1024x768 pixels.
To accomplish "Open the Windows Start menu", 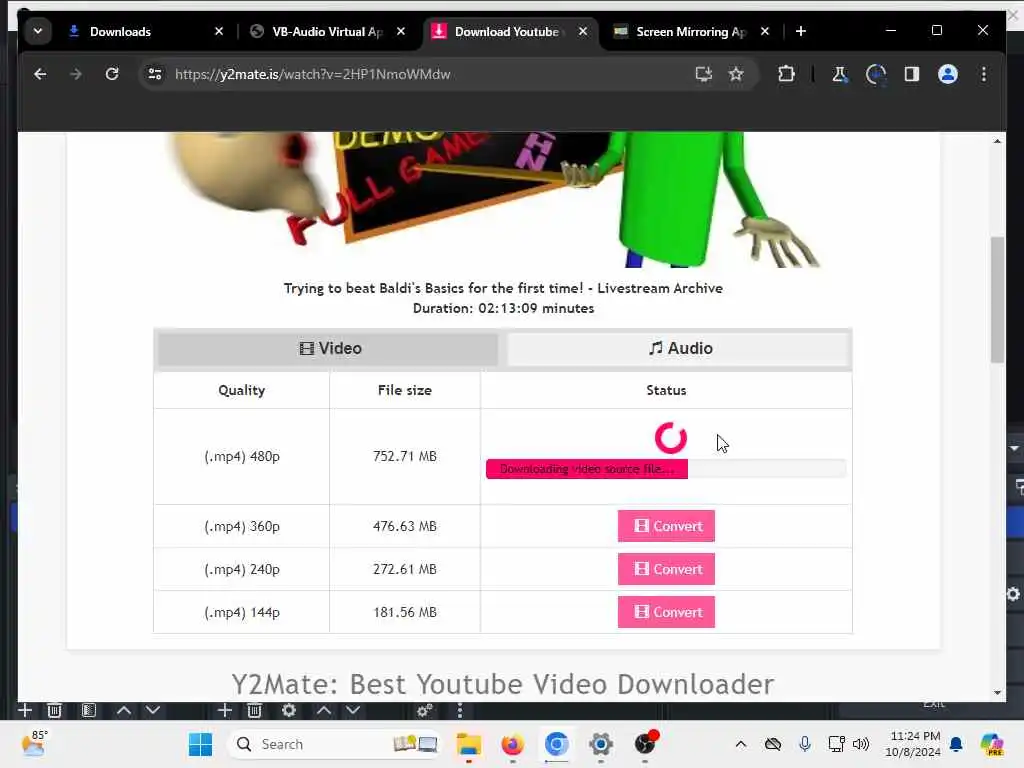I will coord(200,744).
